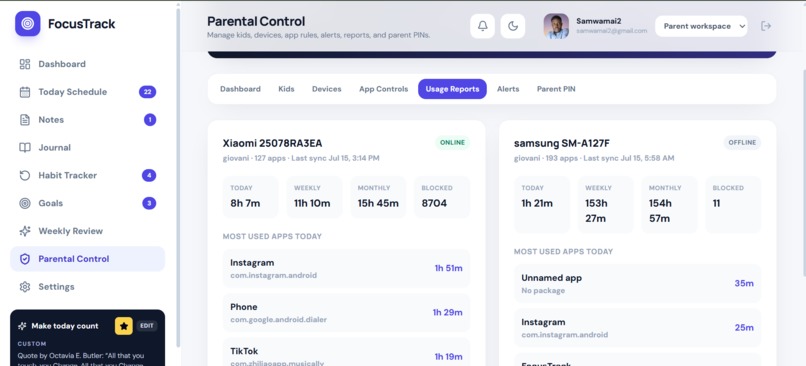
Task: Switch to the Dashboard tab
Action: (x=240, y=89)
